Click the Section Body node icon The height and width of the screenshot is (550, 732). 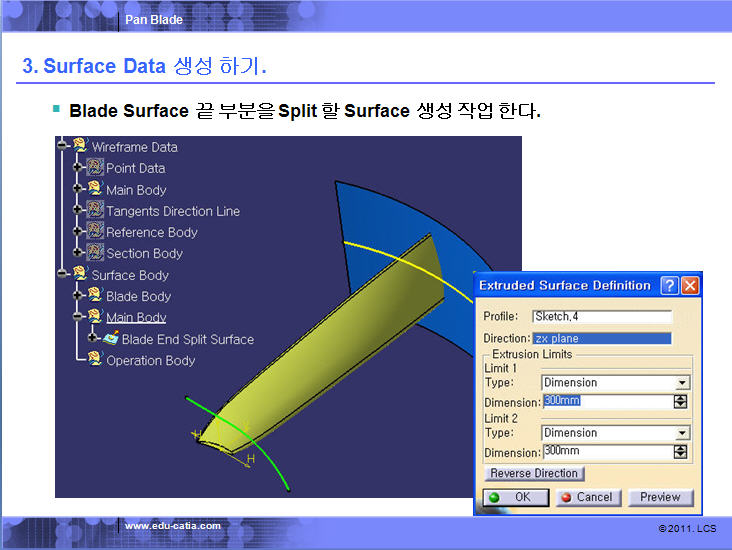tap(96, 253)
